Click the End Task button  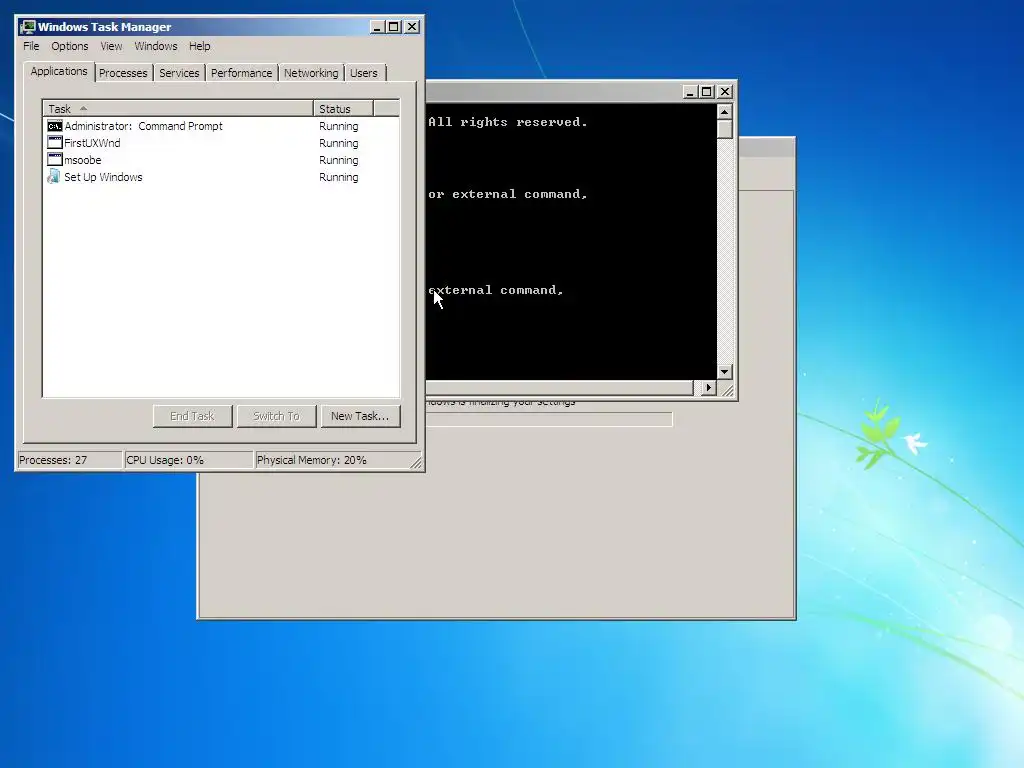pos(193,416)
